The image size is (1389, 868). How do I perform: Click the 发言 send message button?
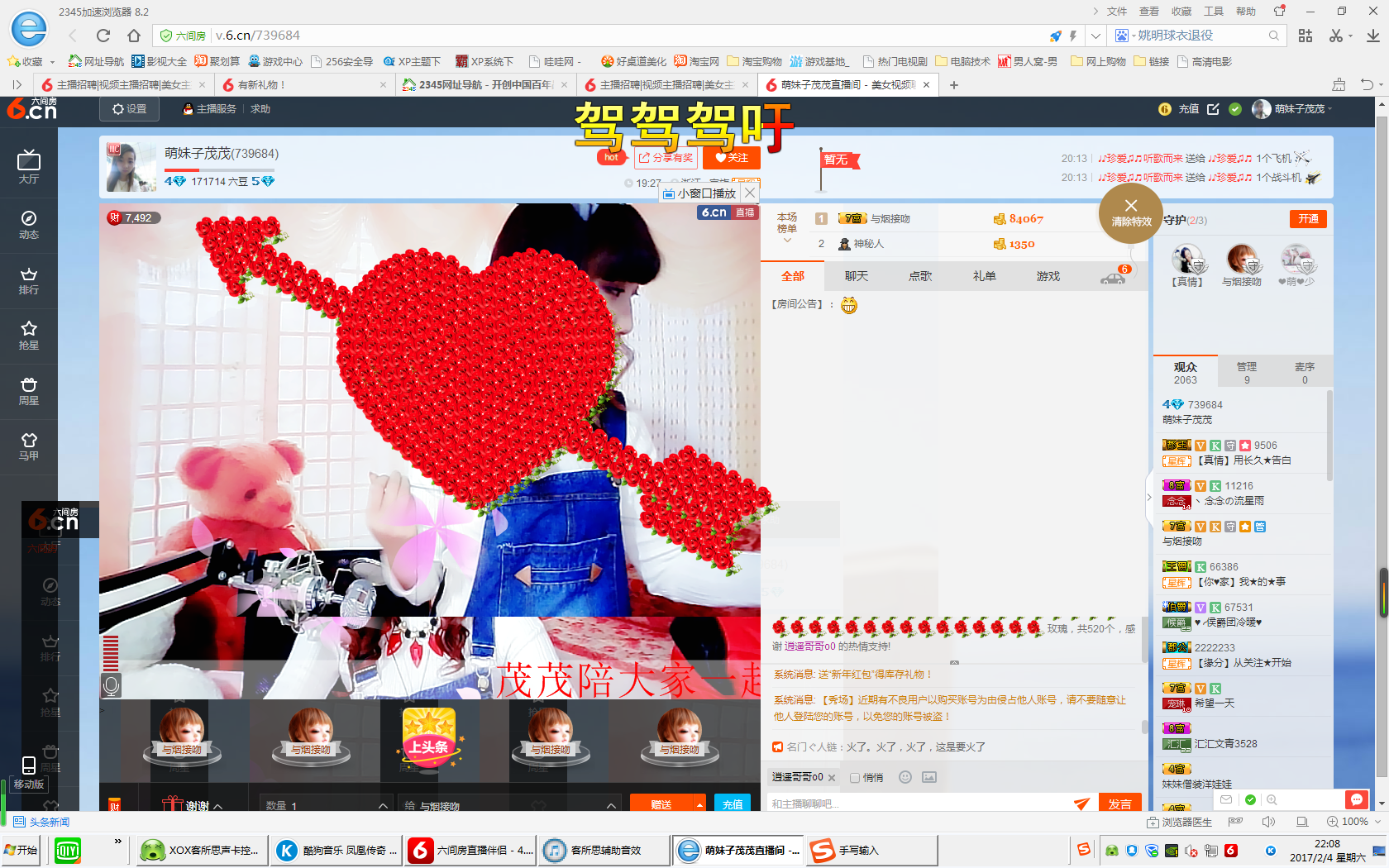tap(1119, 803)
